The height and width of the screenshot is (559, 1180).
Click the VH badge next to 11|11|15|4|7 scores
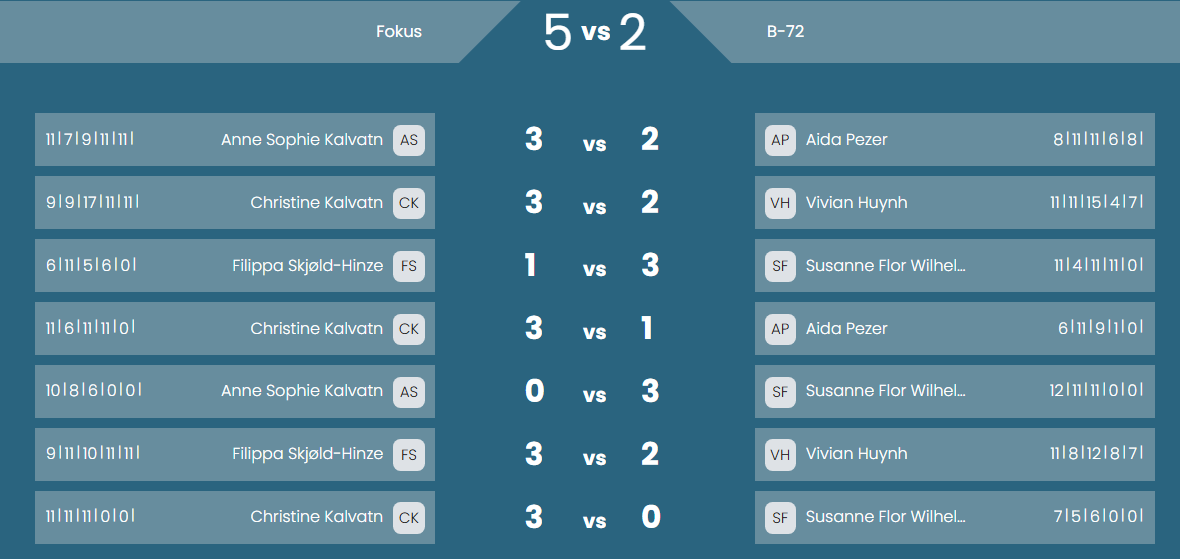click(780, 202)
